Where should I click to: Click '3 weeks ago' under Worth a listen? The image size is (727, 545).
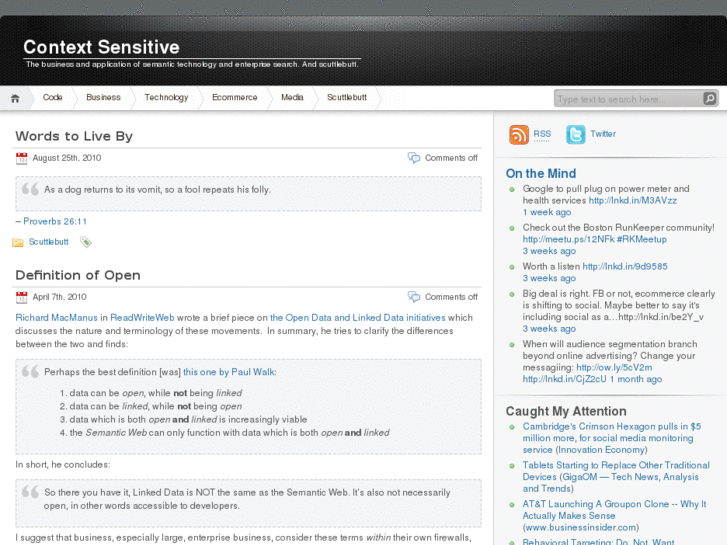[549, 278]
